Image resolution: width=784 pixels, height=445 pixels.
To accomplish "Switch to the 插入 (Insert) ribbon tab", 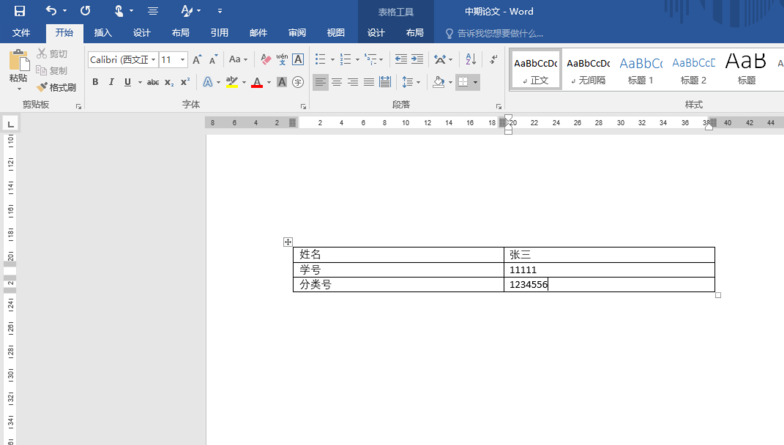I will click(x=103, y=32).
